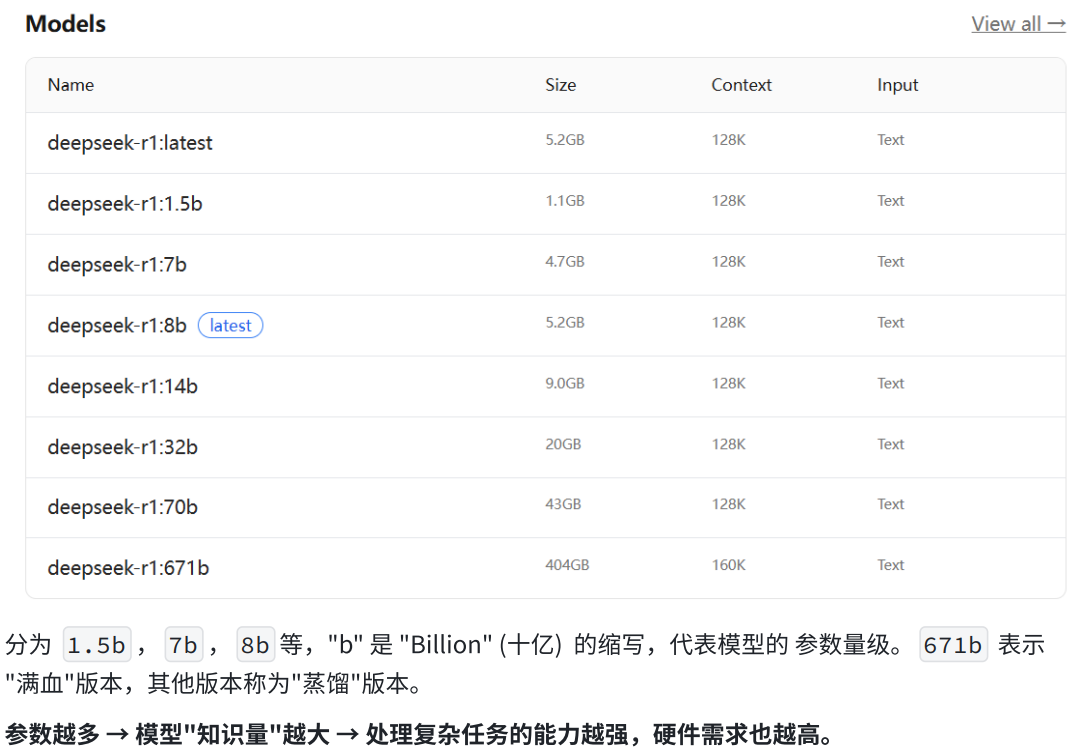Click the 1.5b code tag in paragraph
This screenshot has width=1068, height=750.
(97, 644)
